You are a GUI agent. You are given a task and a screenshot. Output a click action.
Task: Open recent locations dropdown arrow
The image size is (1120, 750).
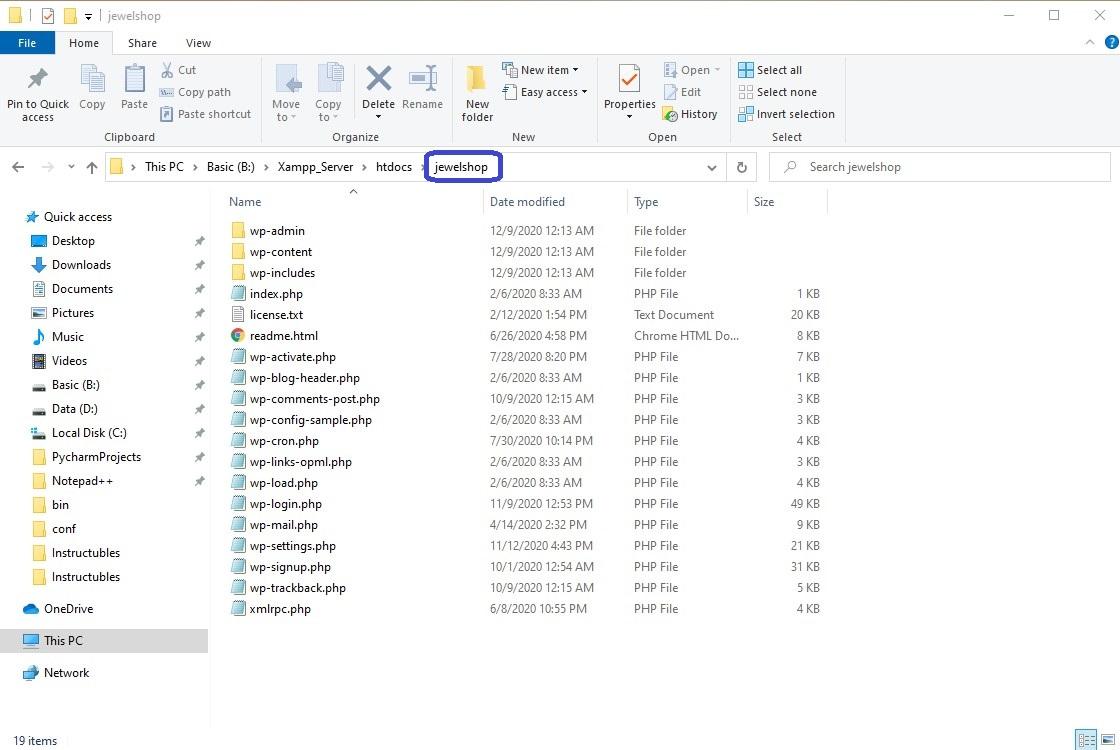(x=71, y=167)
